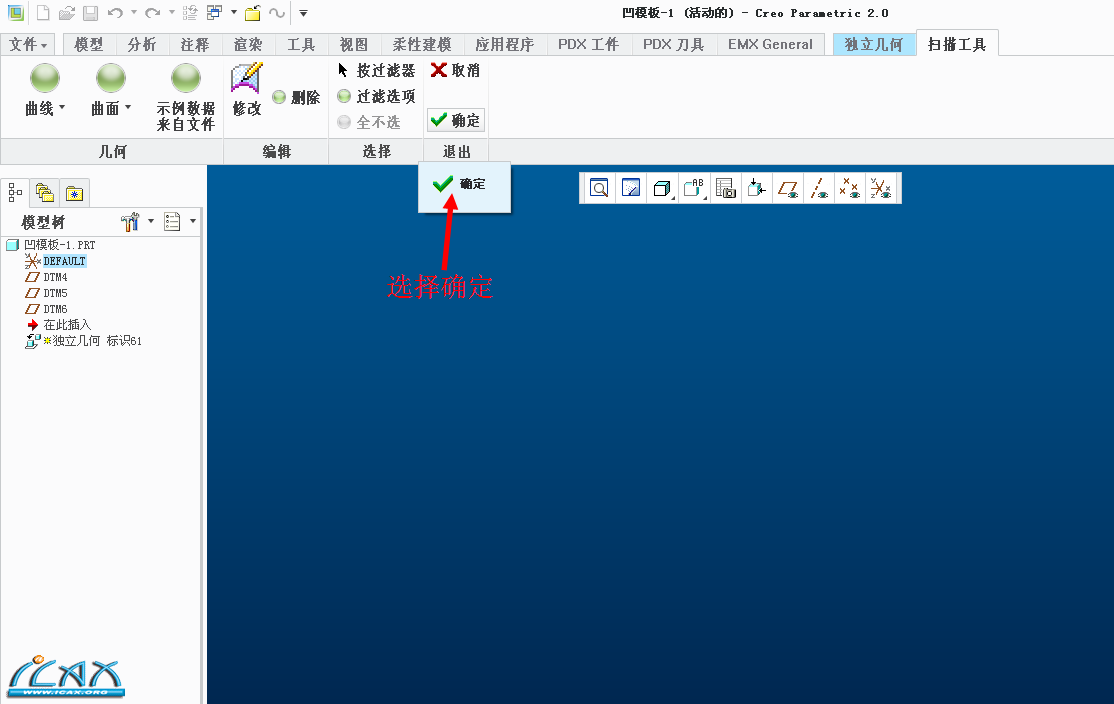Select the 按过滤器 selection cursor option
This screenshot has width=1114, height=704.
pos(377,70)
